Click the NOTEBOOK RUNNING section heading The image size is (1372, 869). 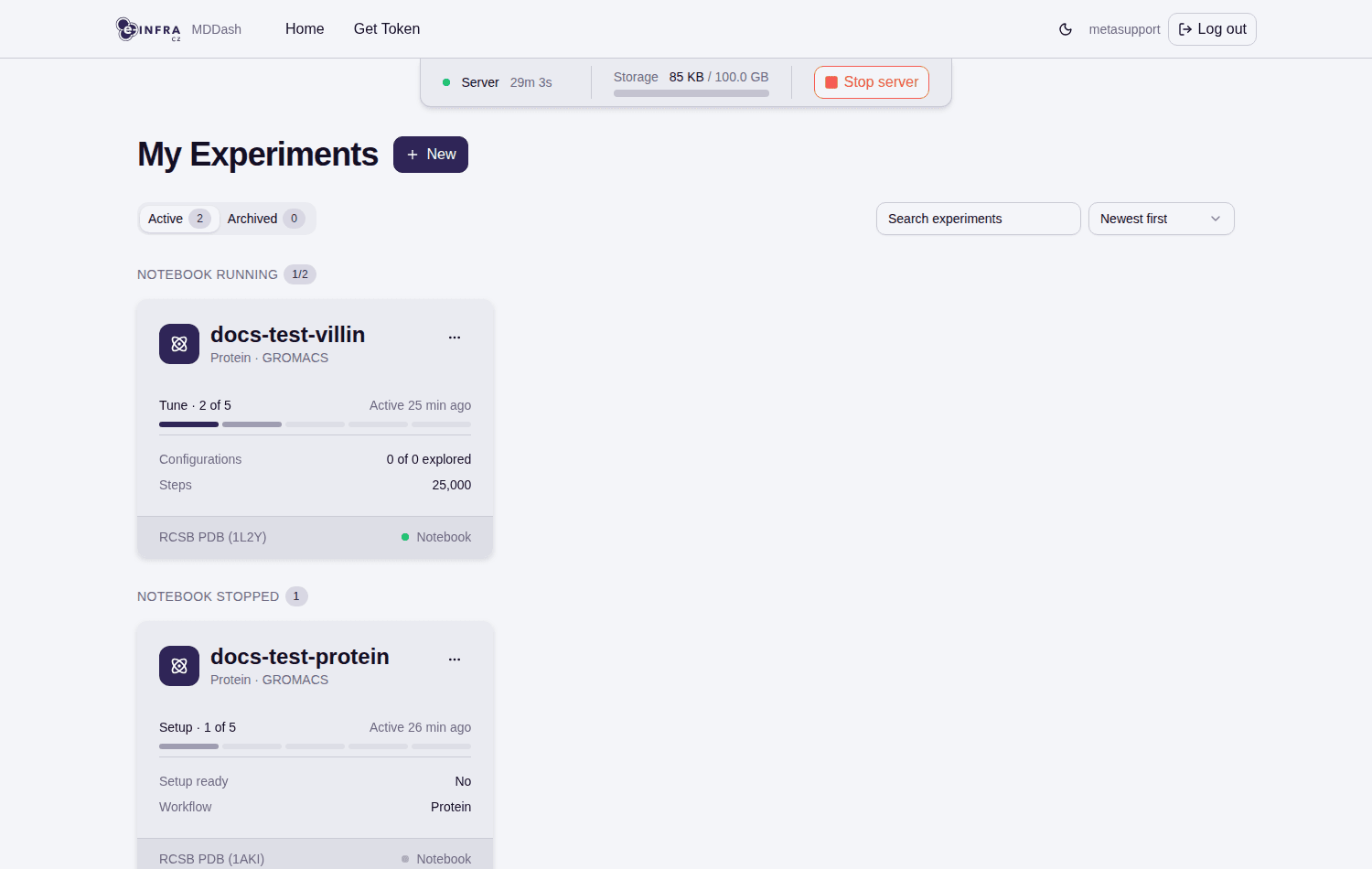[208, 274]
